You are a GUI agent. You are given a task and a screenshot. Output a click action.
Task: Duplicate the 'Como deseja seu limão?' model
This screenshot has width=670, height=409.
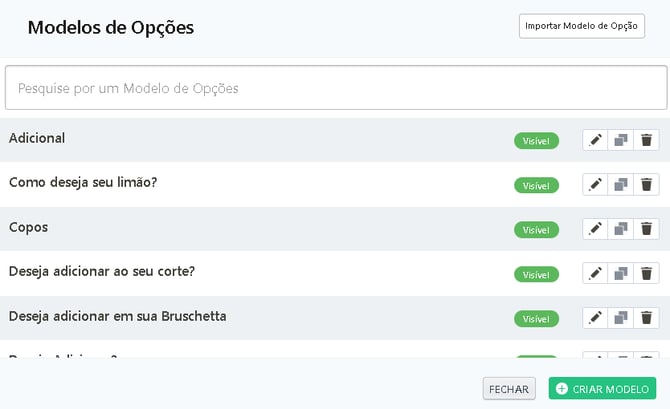point(621,185)
